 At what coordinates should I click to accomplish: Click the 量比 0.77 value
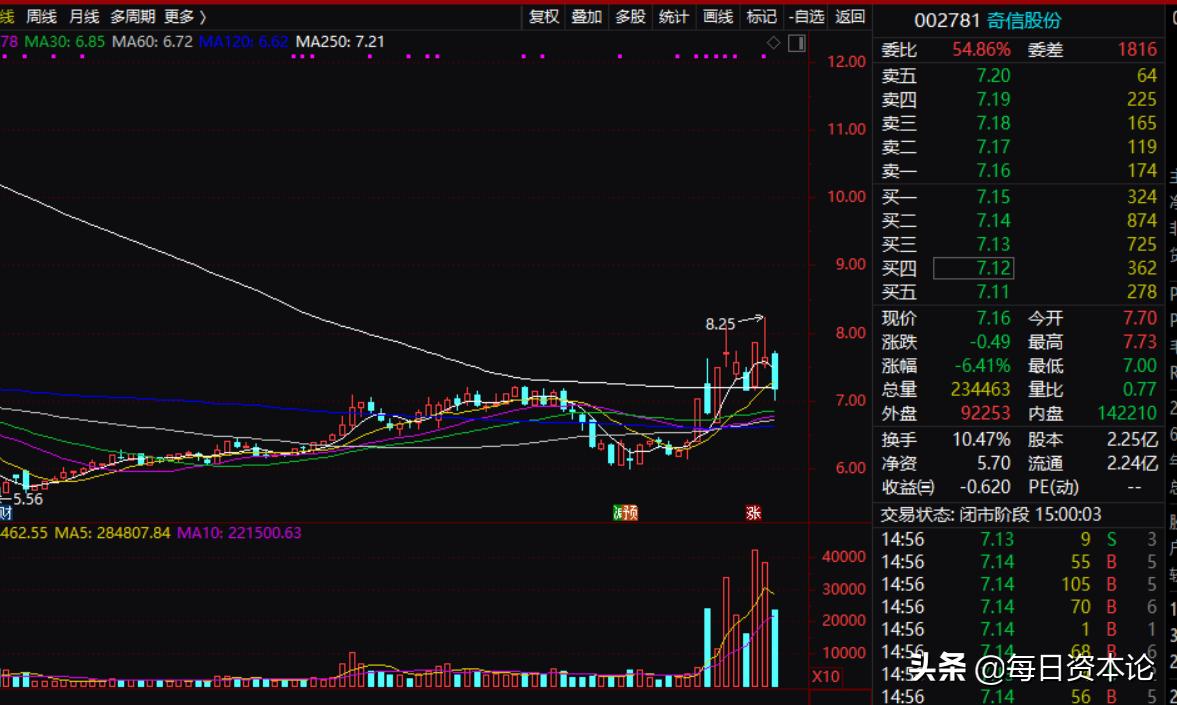tap(1140, 390)
